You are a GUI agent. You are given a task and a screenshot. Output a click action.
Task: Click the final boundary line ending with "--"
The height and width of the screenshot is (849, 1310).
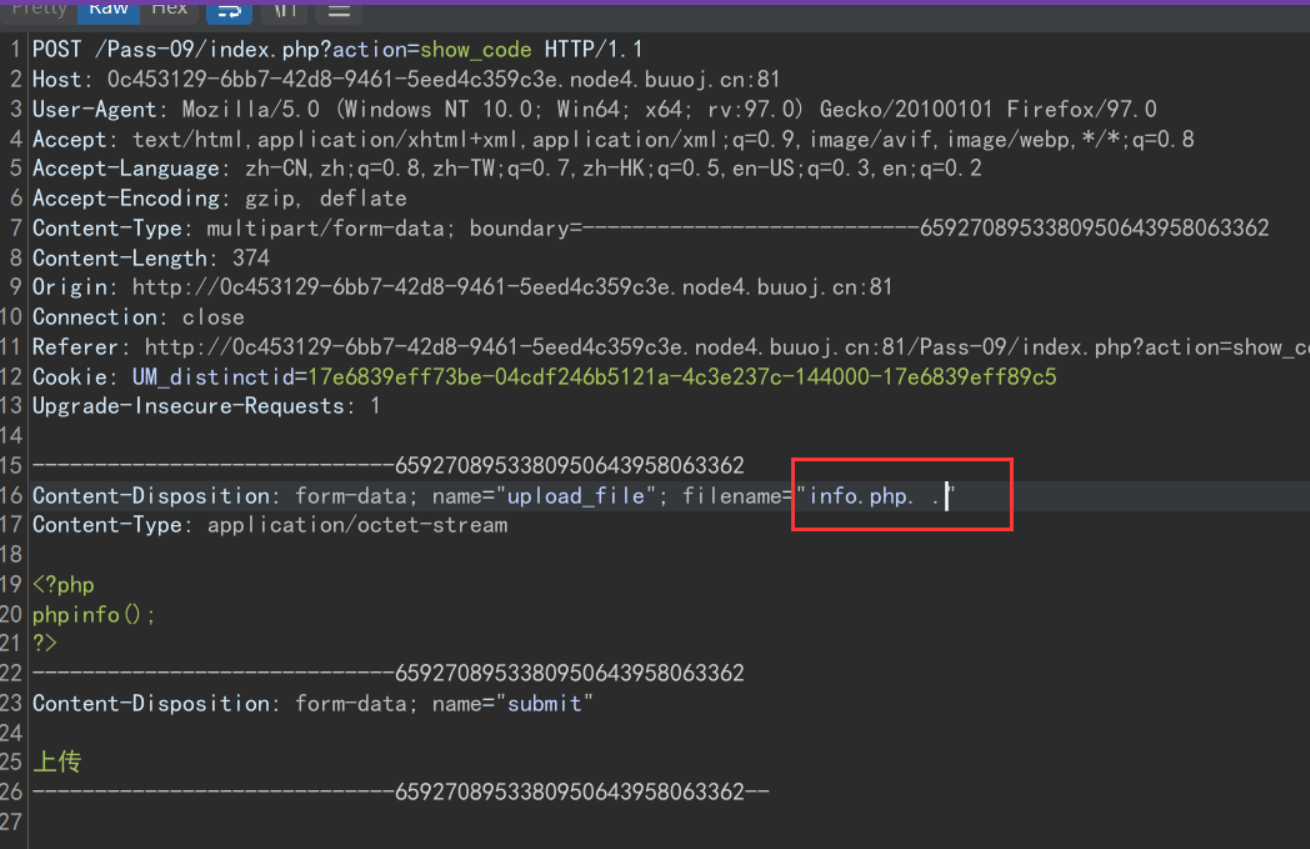click(x=401, y=793)
